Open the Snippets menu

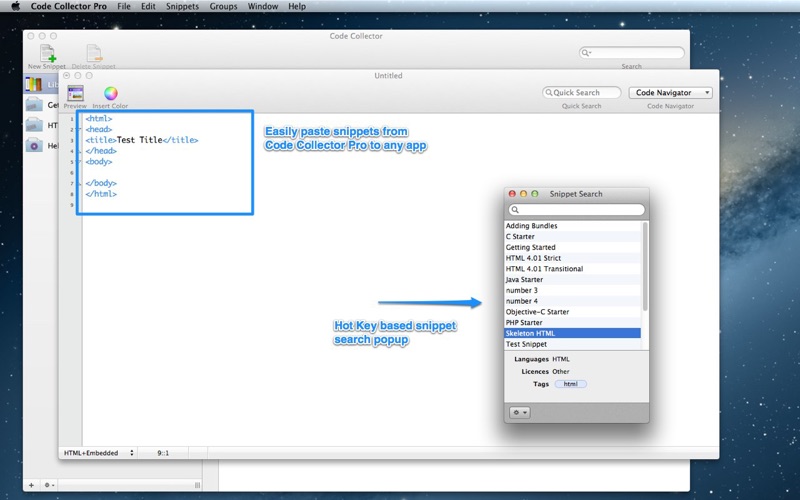(183, 6)
